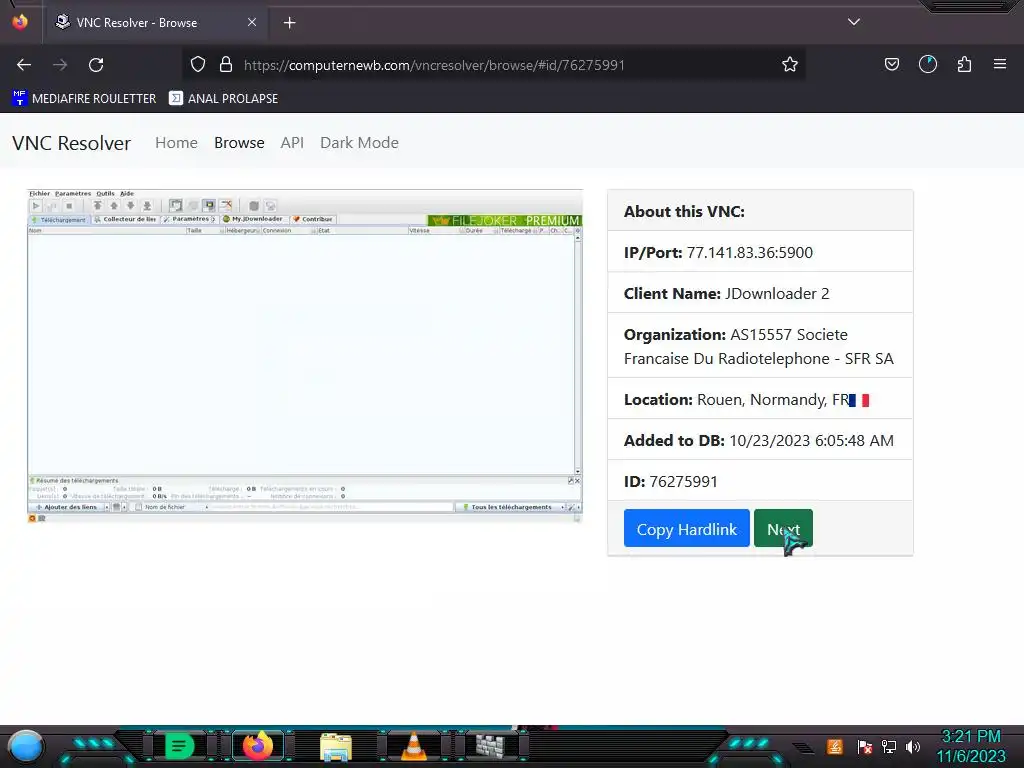
Task: Reload the current page
Action: point(96,65)
